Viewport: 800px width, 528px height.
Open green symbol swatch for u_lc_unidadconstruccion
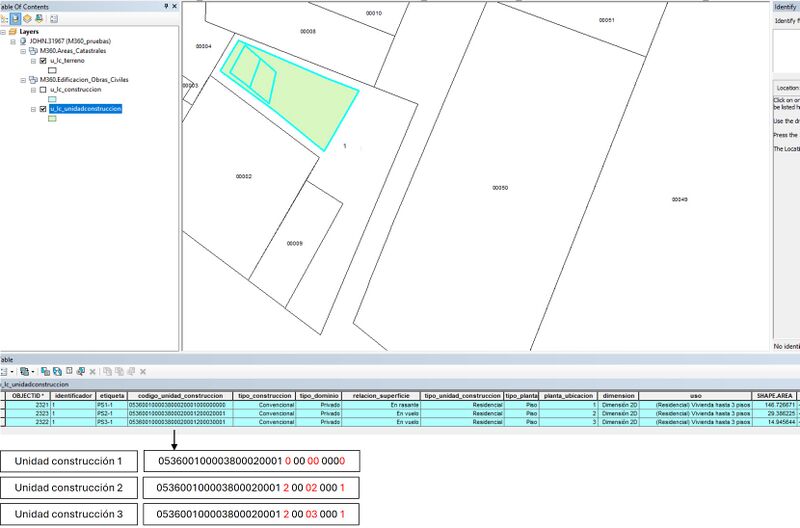(52, 118)
